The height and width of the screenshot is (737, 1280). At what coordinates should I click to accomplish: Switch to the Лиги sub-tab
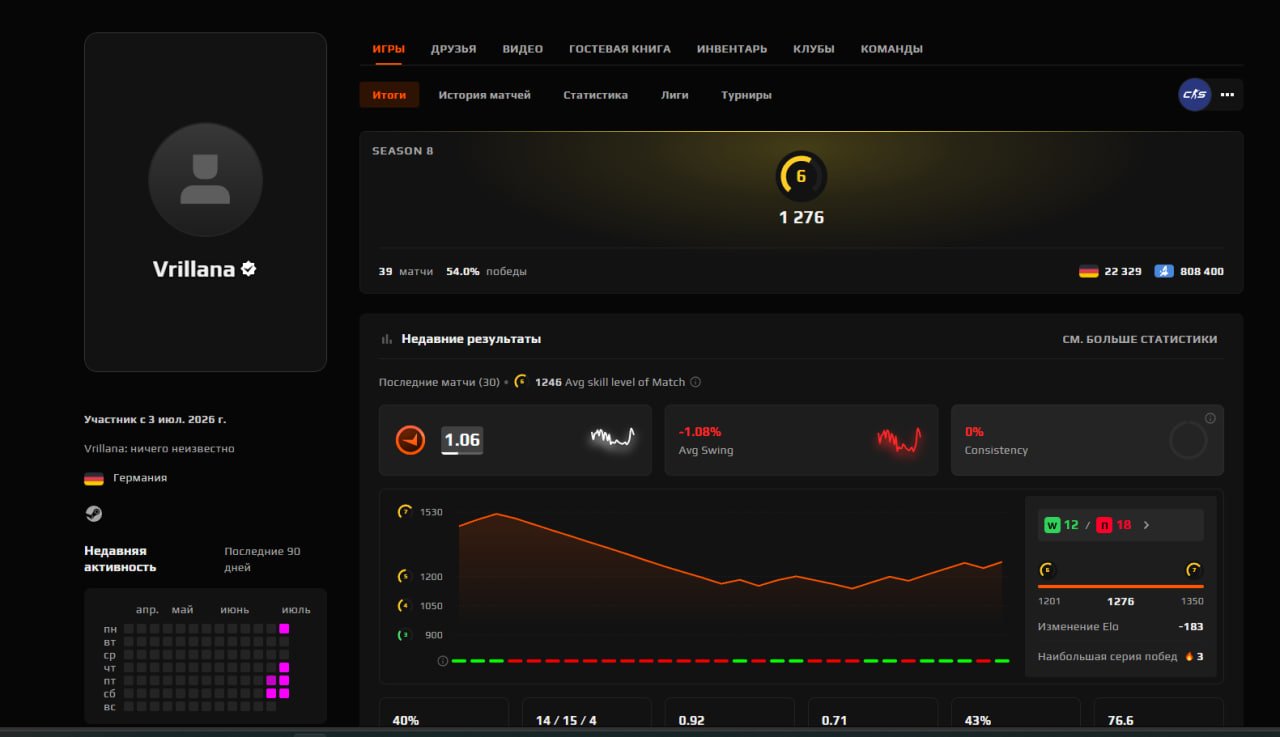674,95
